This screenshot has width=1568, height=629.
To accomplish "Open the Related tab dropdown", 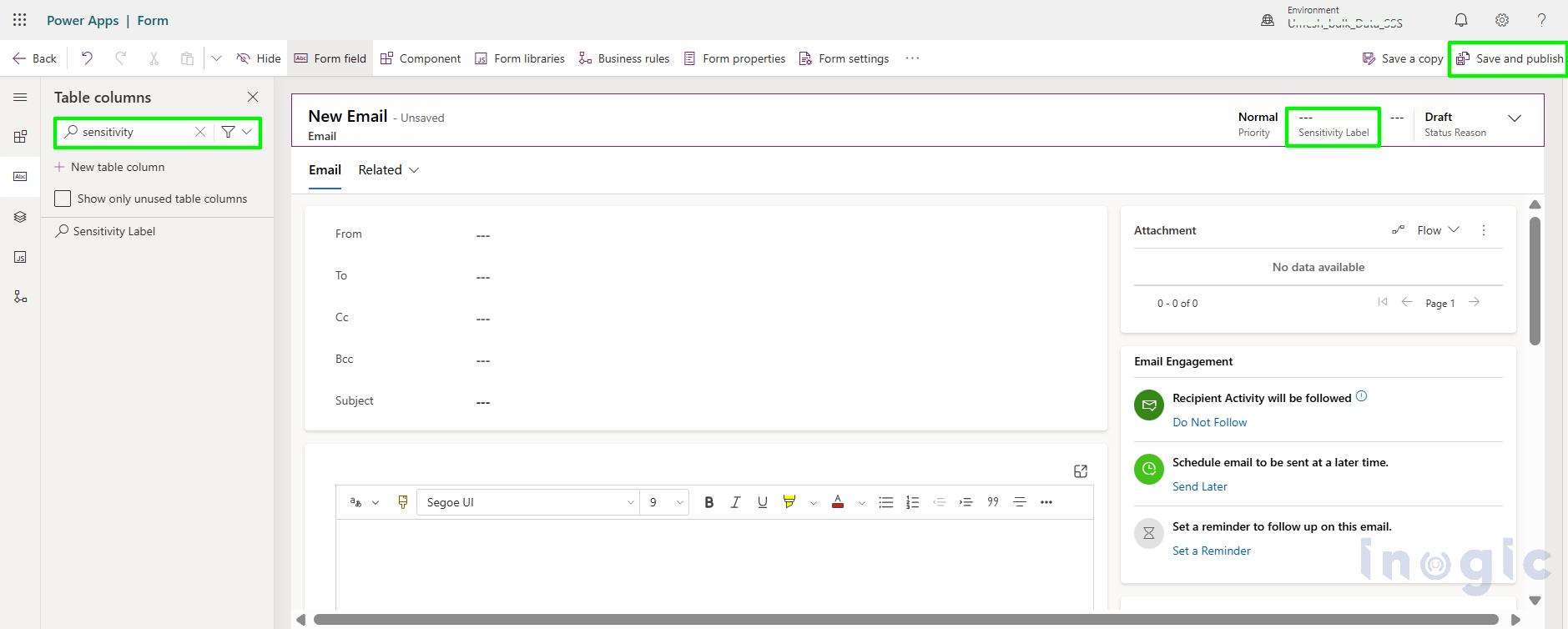I will tap(389, 170).
